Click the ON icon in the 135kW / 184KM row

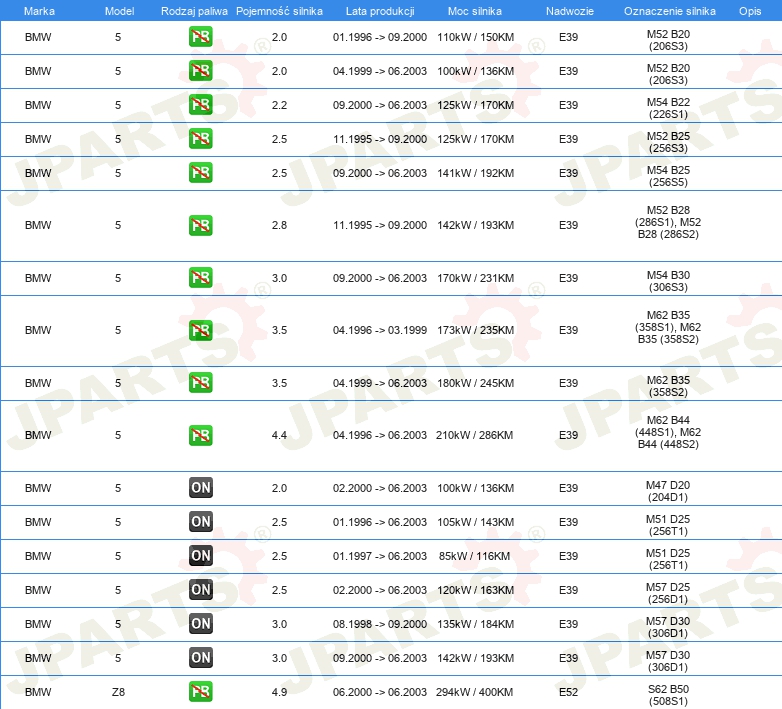(x=200, y=624)
